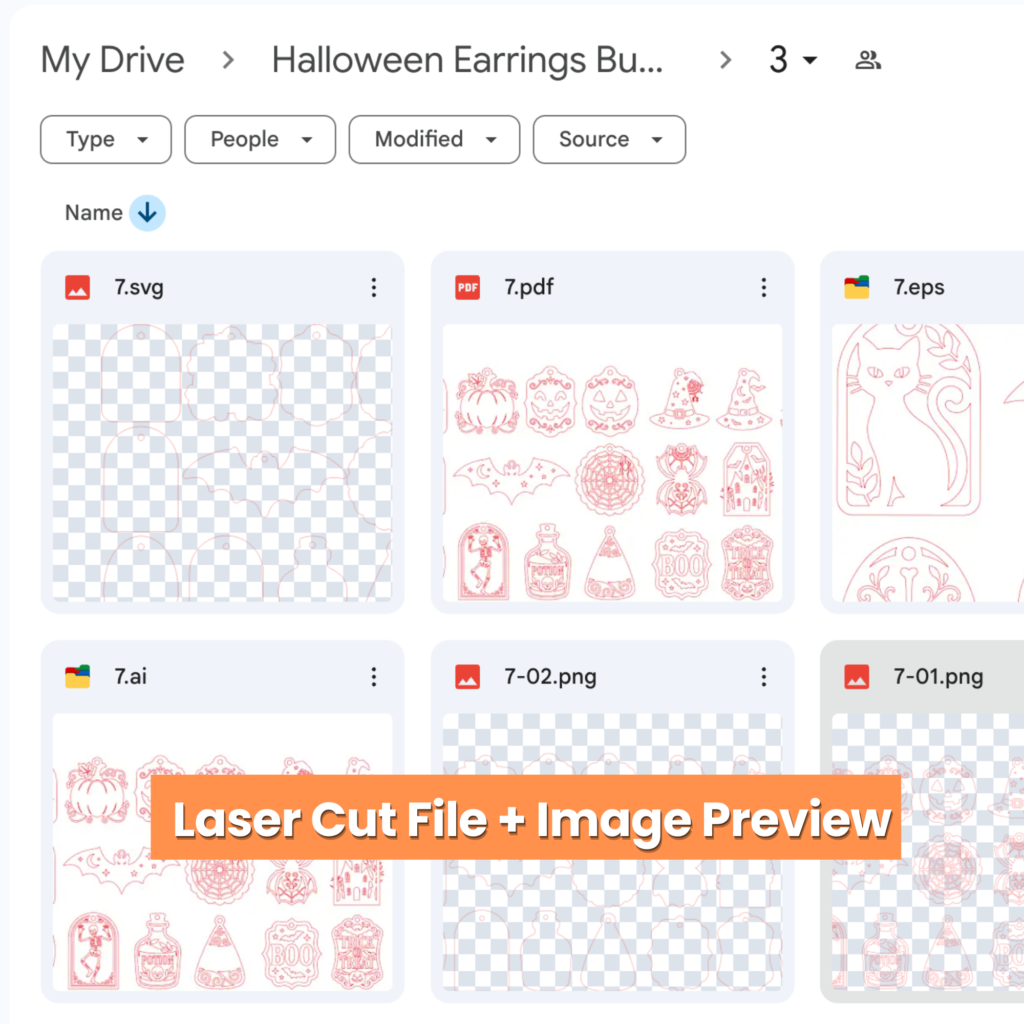Navigate to Halloween Earrings Bu... folder breadcrumb

(468, 61)
